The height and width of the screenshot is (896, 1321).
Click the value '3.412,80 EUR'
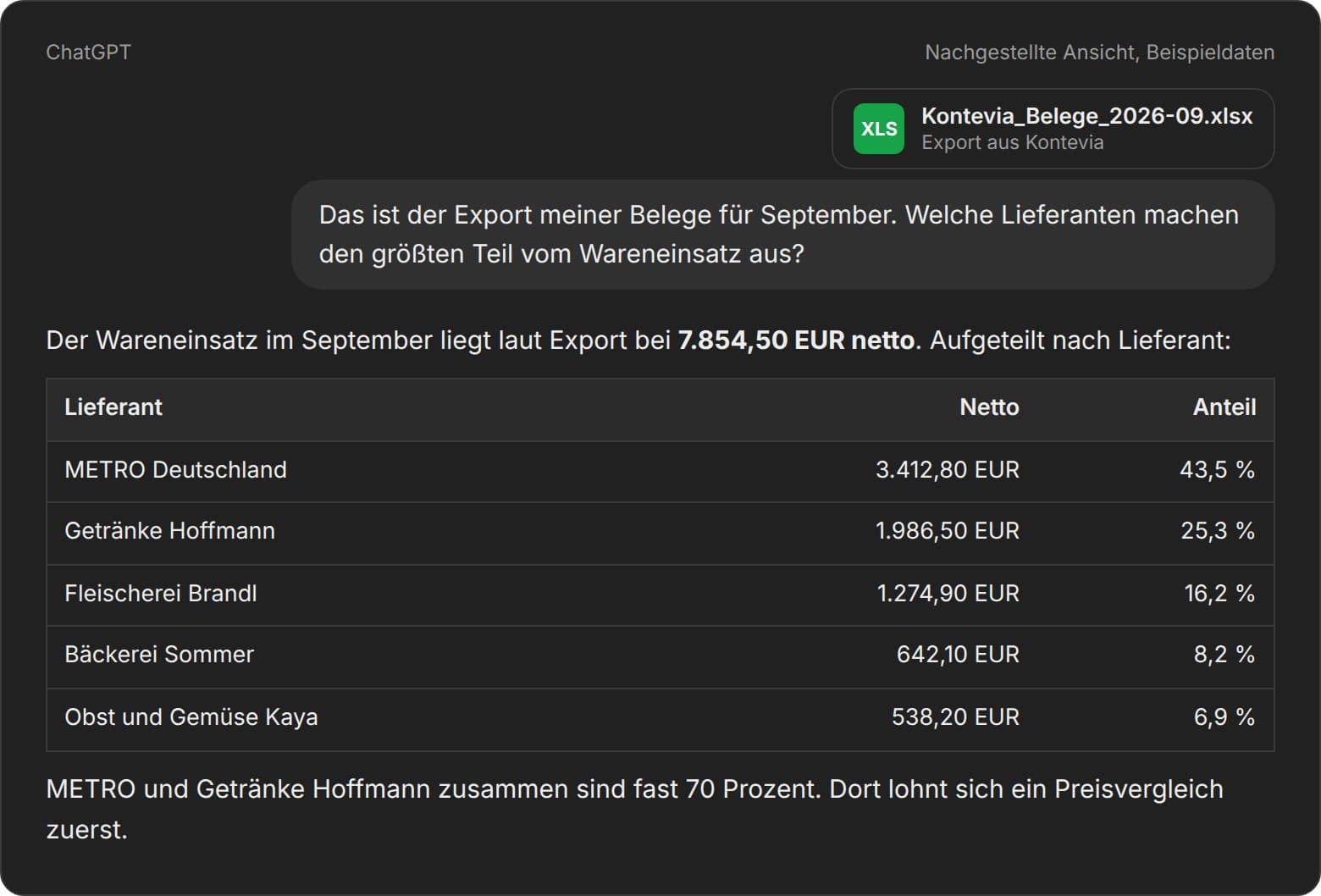point(947,470)
